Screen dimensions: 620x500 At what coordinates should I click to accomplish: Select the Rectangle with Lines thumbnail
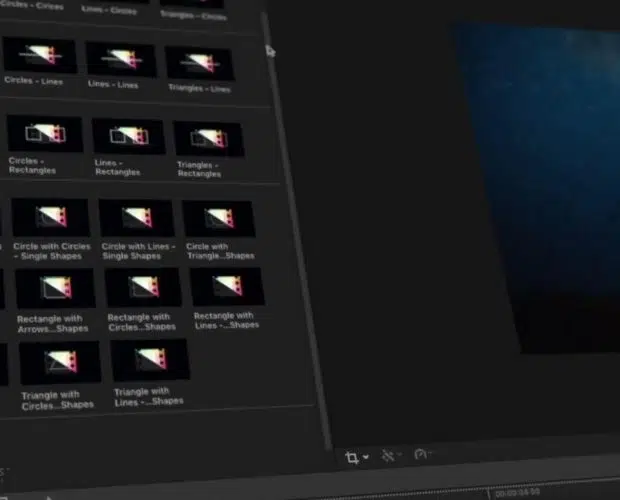coord(227,287)
